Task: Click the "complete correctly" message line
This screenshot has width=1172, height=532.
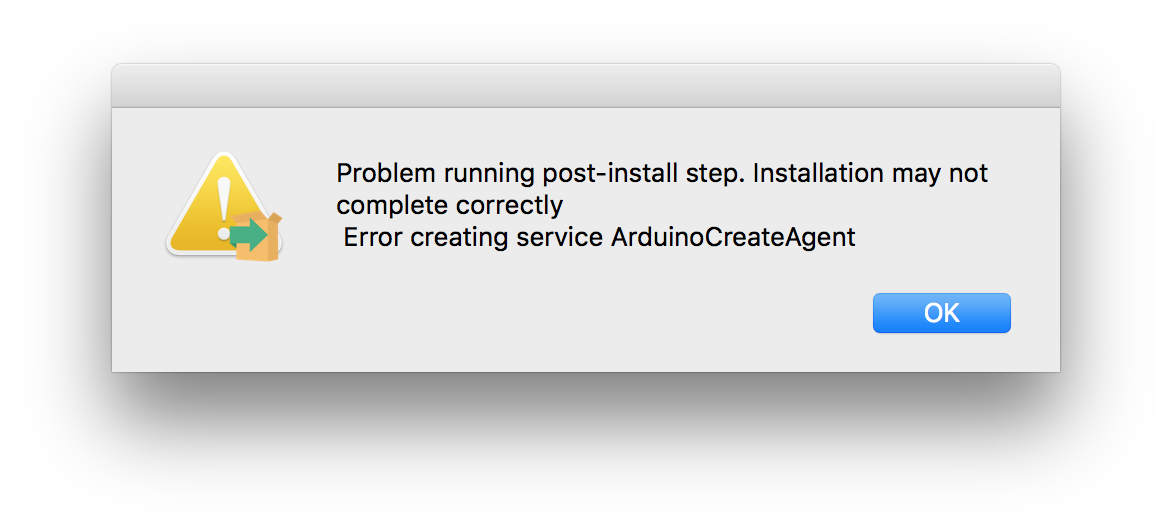Action: (x=449, y=205)
